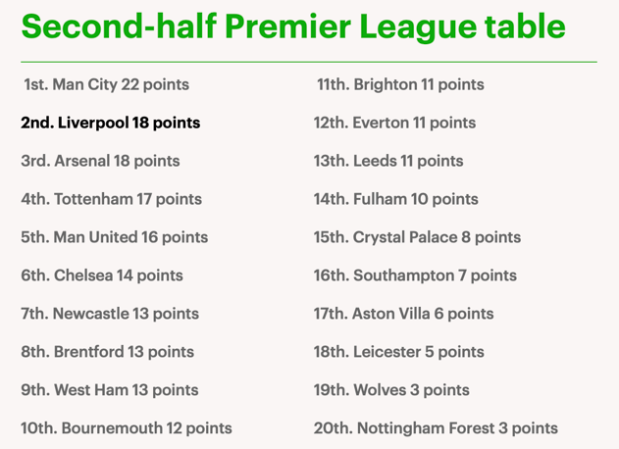
Task: Click the Fulham 10 points entry
Action: tap(396, 199)
